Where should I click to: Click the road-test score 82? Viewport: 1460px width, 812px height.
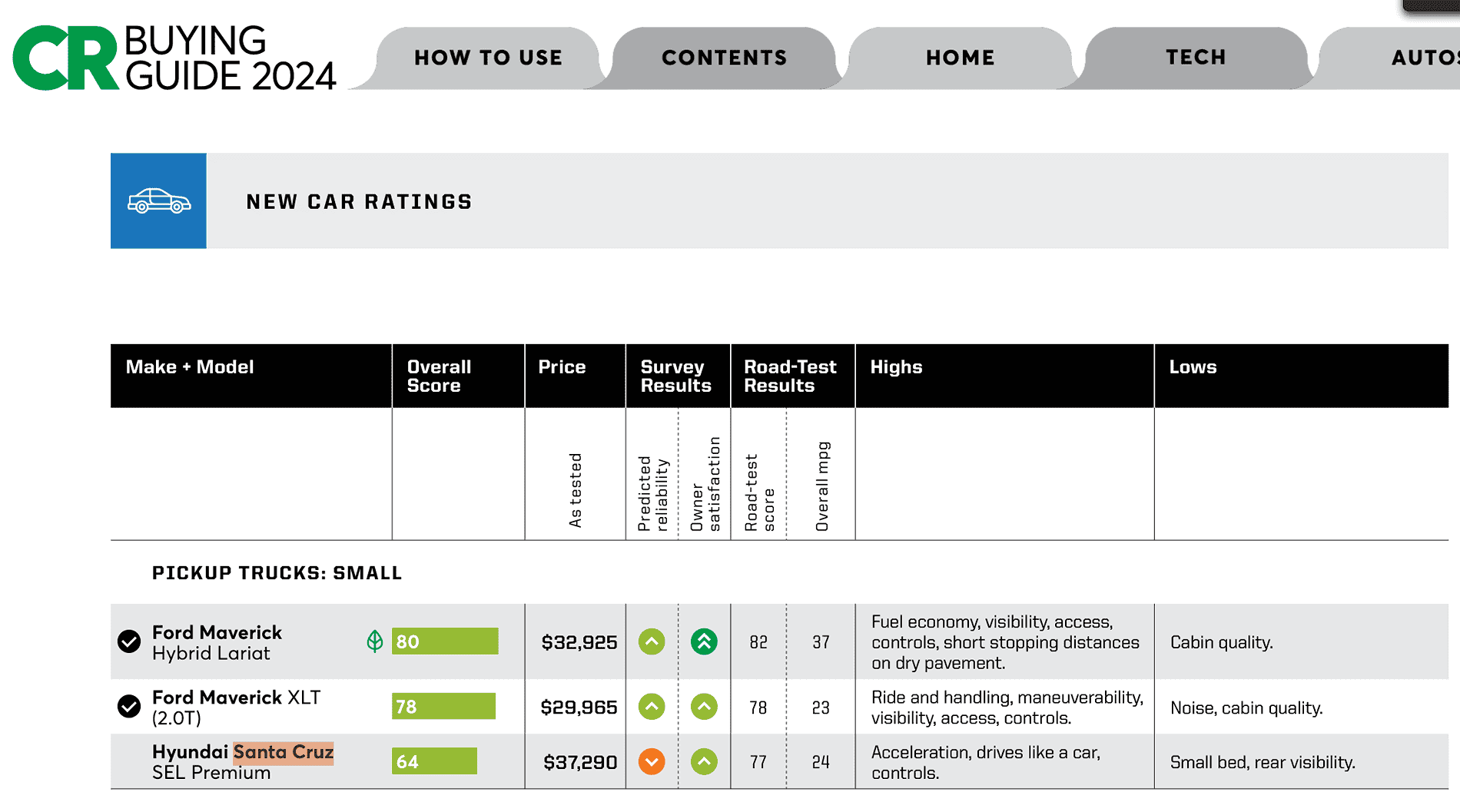pos(758,642)
